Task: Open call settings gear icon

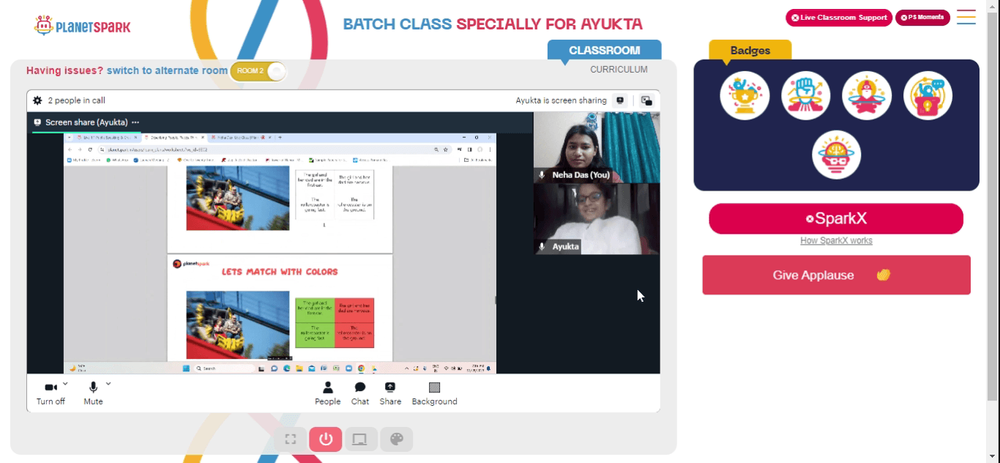Action: (x=38, y=100)
